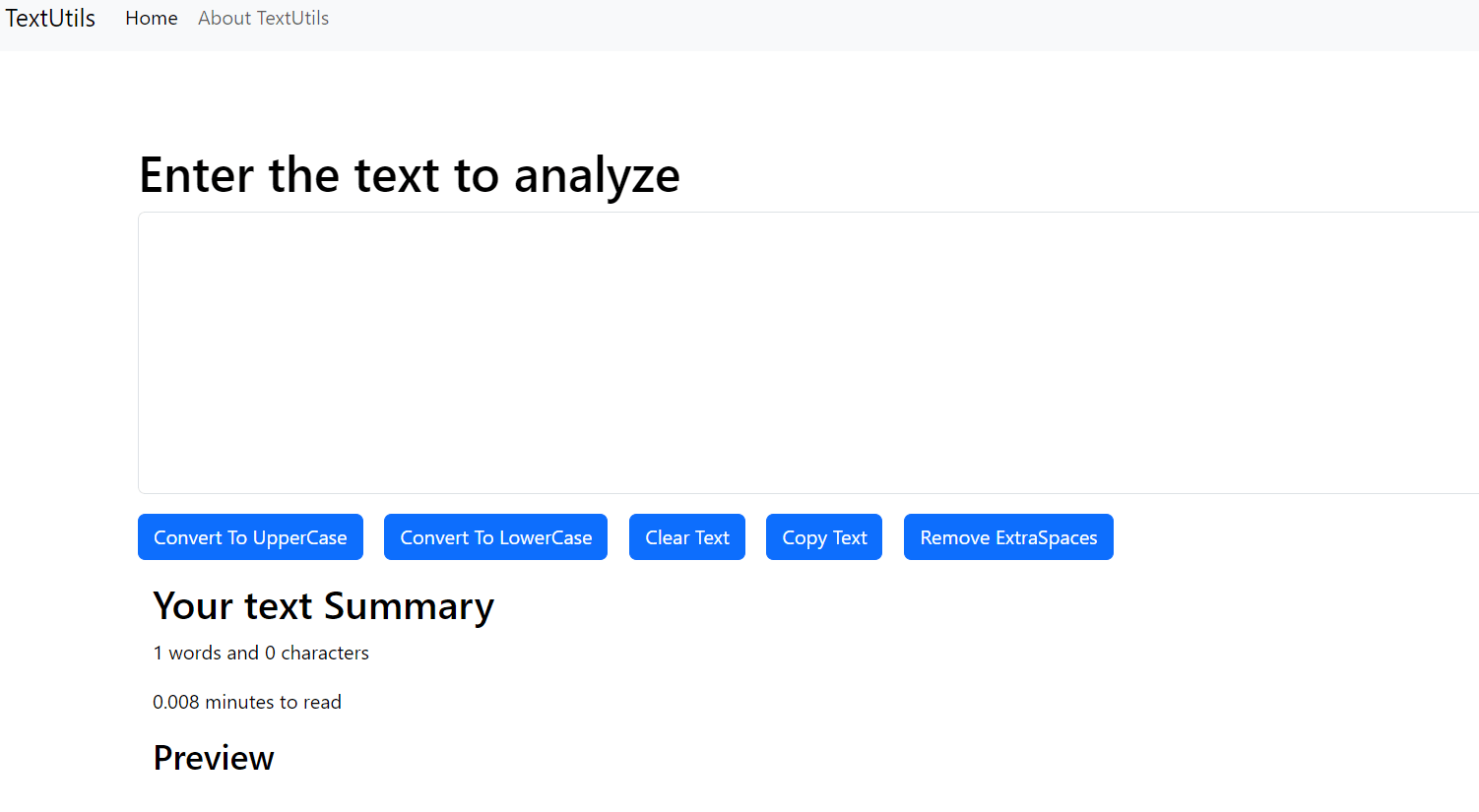1479x812 pixels.
Task: Click the word 'Enter' in the main heading
Action: click(x=197, y=175)
